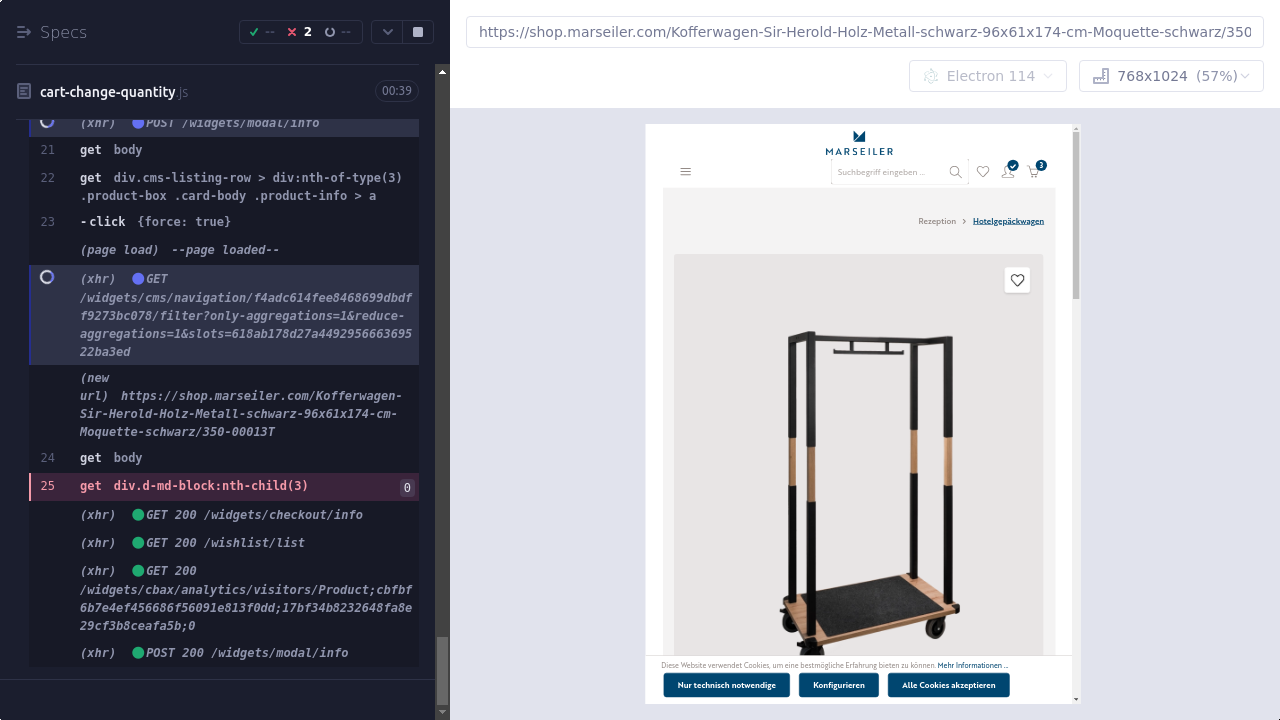Image resolution: width=1280 pixels, height=720 pixels.
Task: Click the 'Konfigurieren' cookie button
Action: 838,685
